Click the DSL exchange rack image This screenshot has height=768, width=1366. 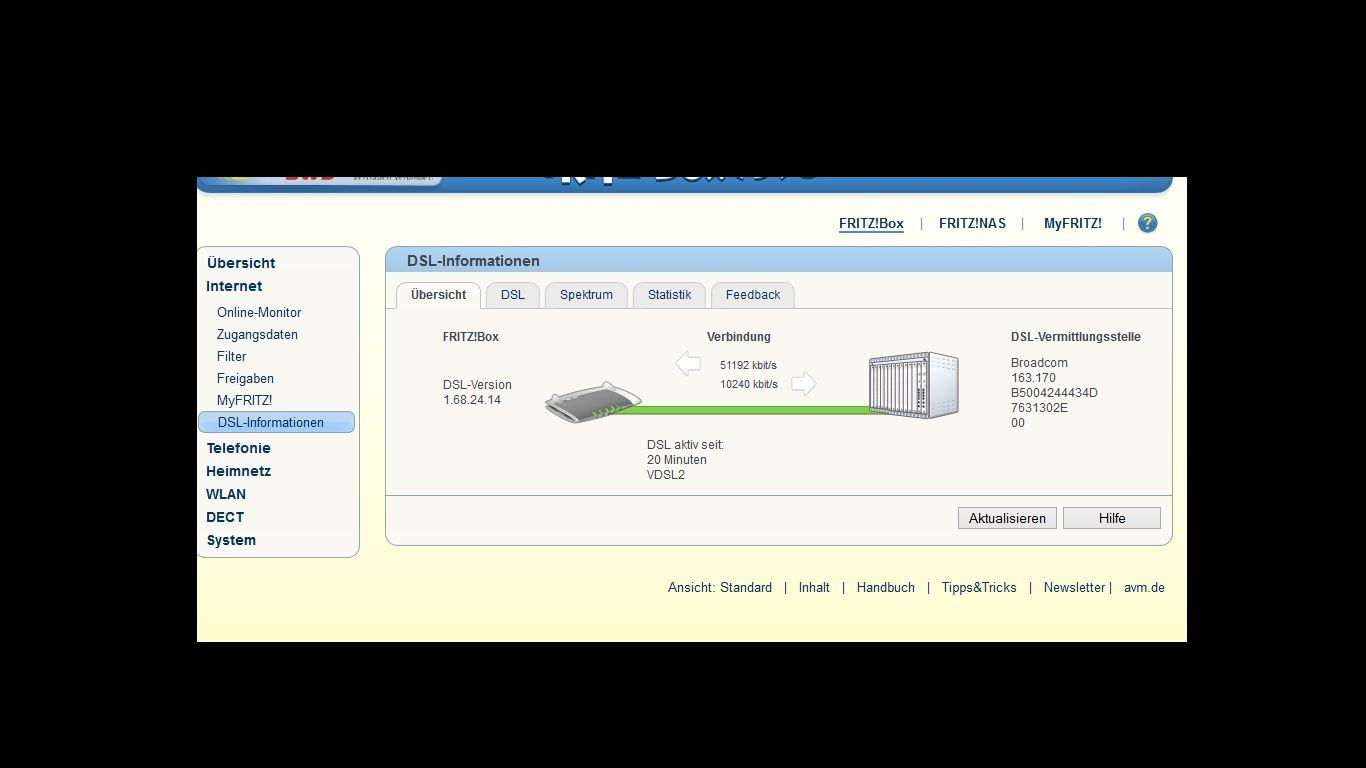coord(913,385)
